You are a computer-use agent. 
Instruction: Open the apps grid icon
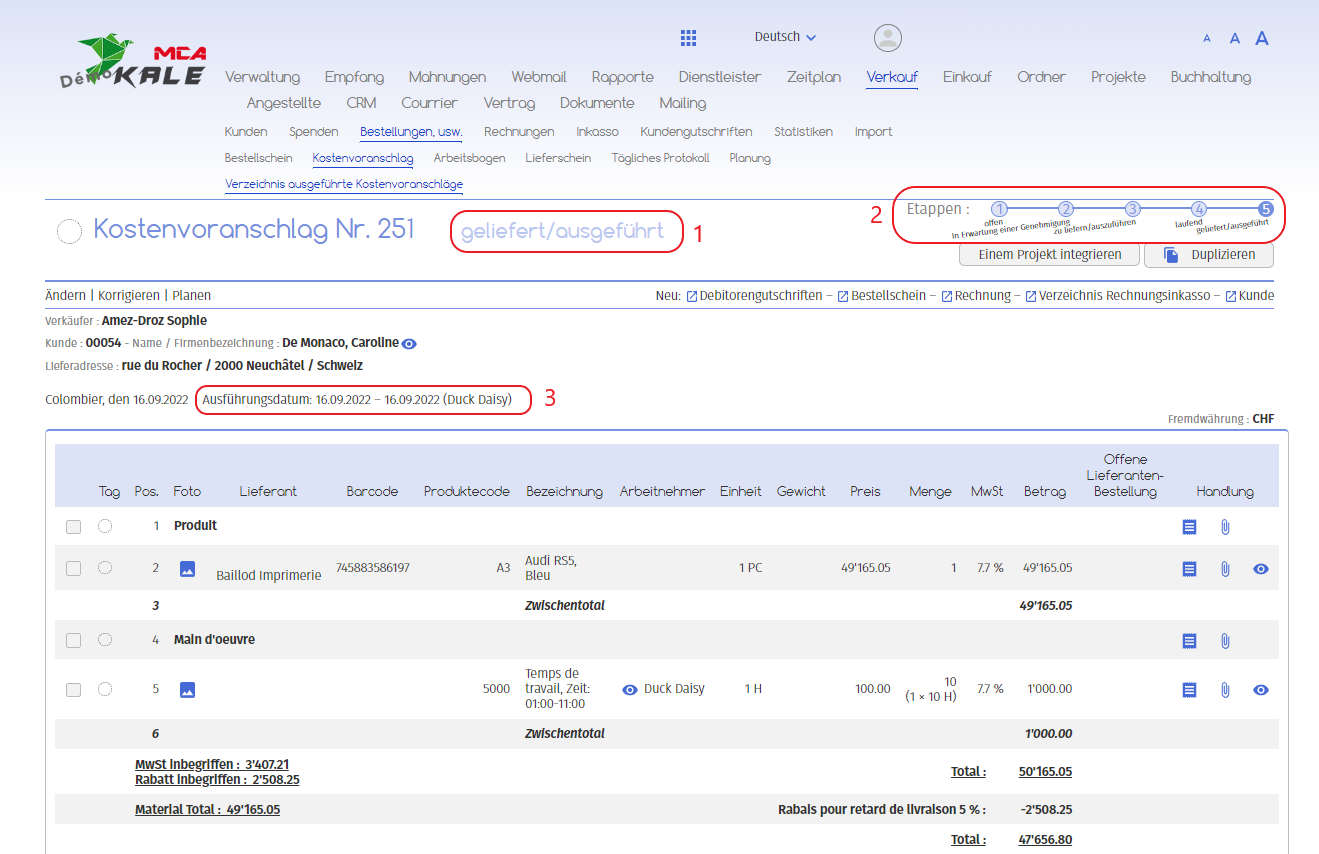688,38
